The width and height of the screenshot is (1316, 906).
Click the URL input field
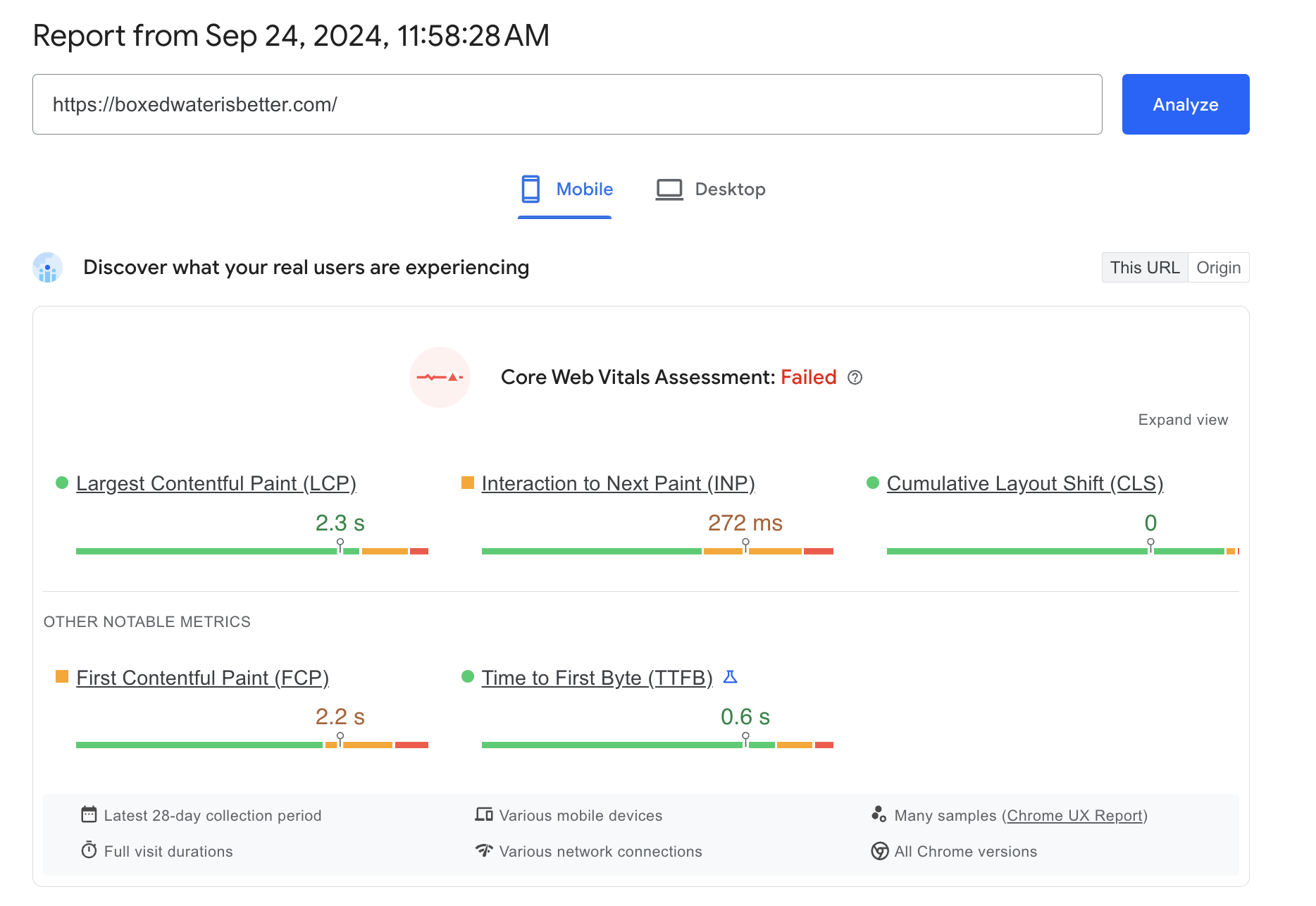(x=567, y=104)
